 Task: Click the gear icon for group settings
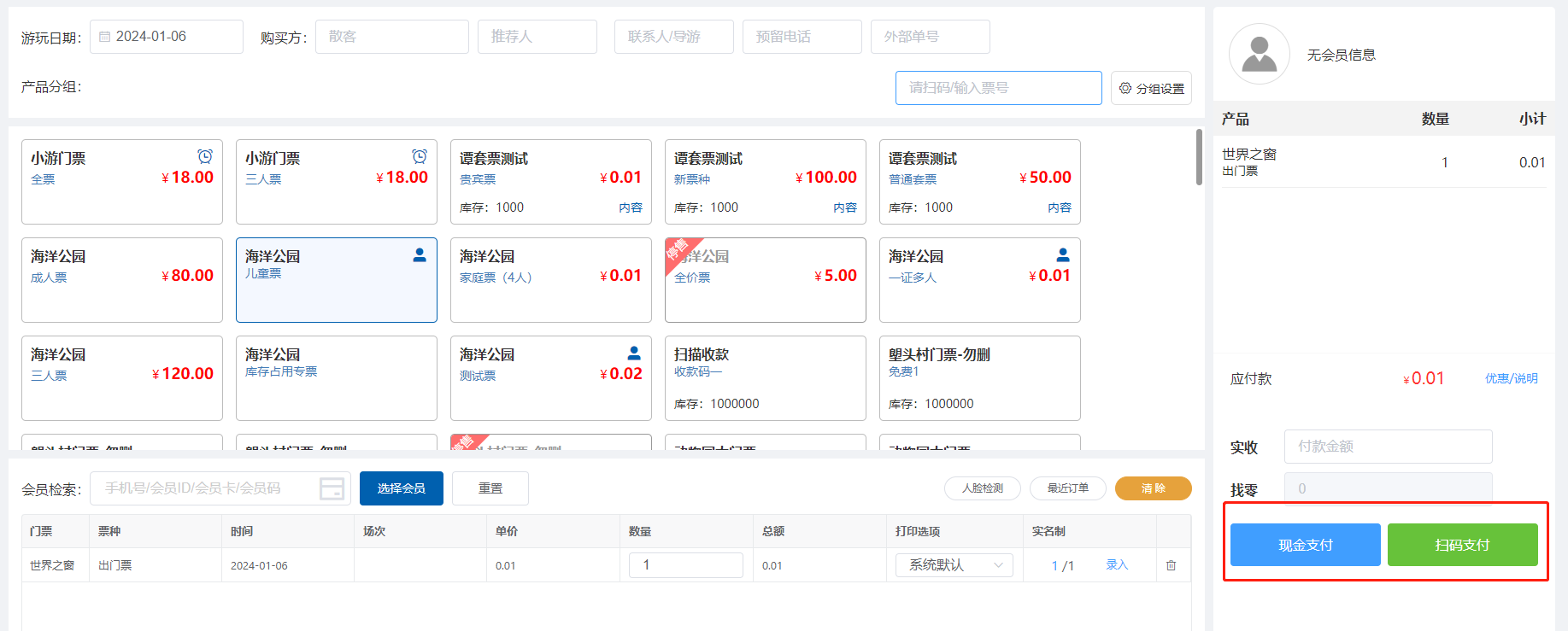coord(1125,88)
